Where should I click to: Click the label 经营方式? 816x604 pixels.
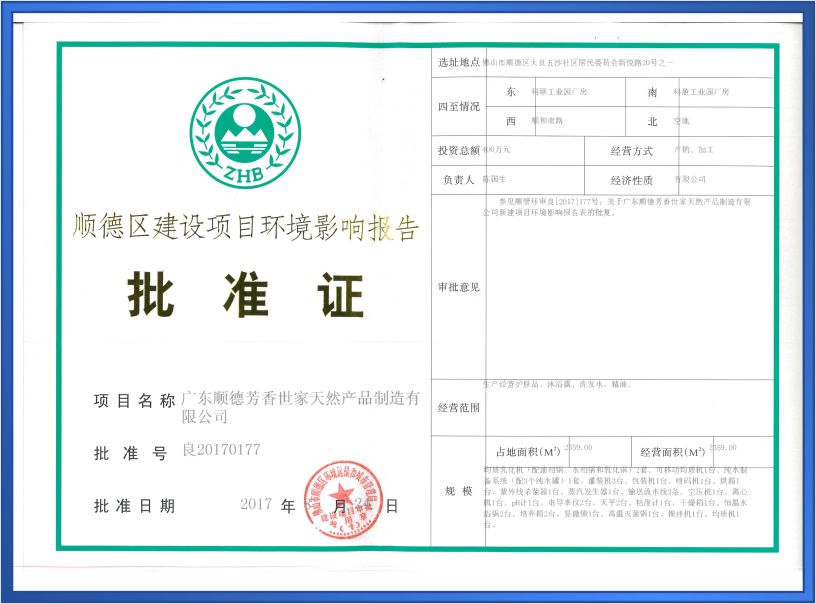point(632,151)
